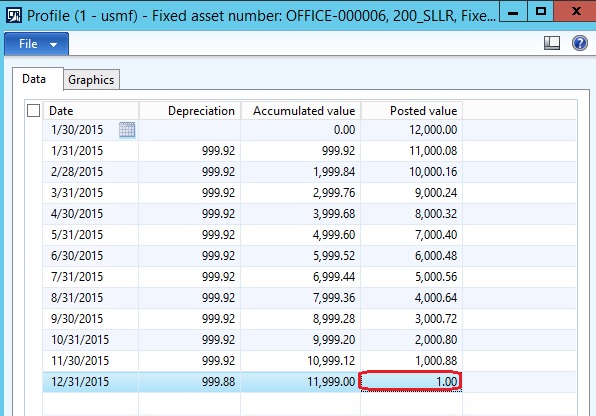Sort by the Date column header
The width and height of the screenshot is (596, 416).
(91, 111)
